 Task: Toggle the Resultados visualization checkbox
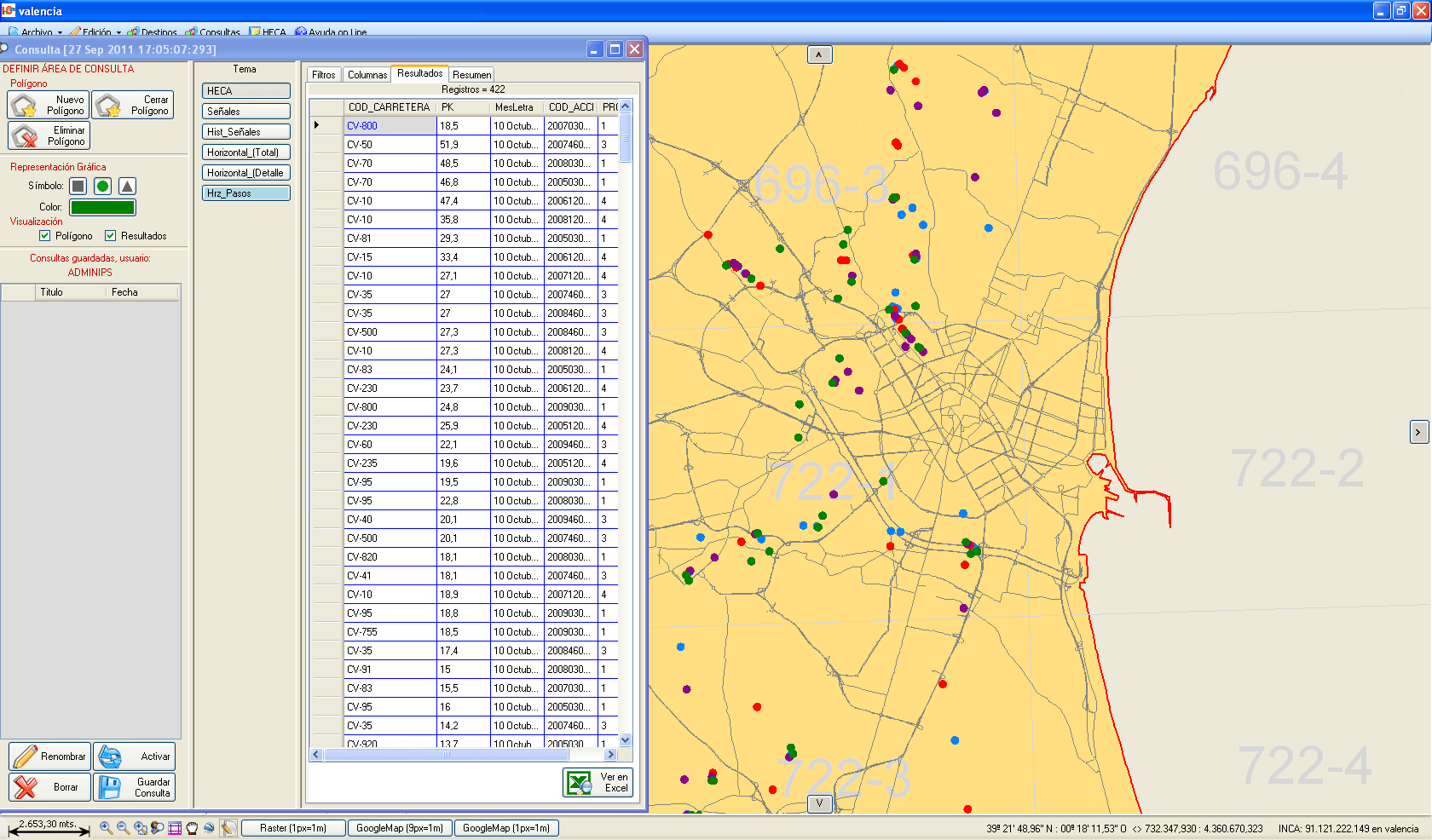110,236
